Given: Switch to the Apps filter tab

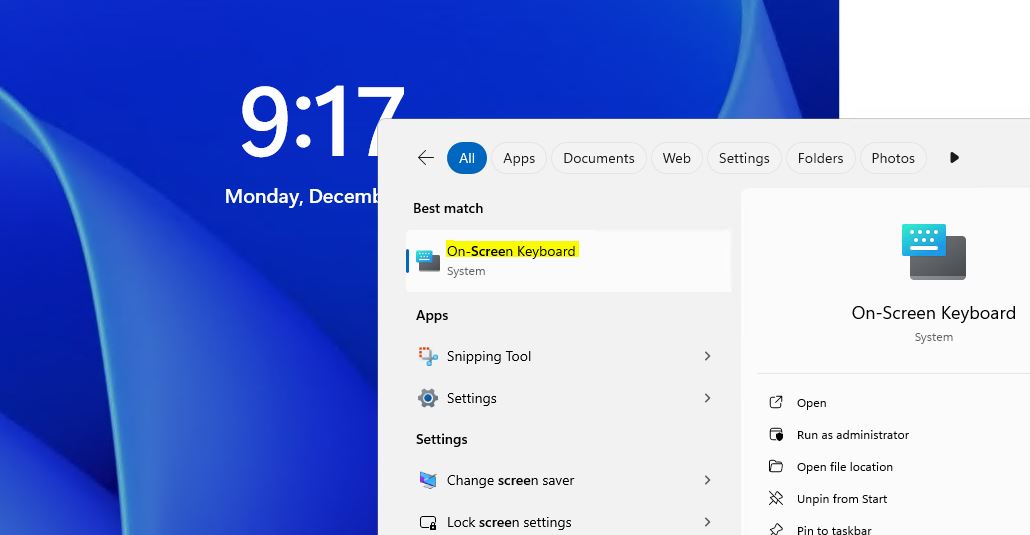Looking at the screenshot, I should tap(519, 158).
